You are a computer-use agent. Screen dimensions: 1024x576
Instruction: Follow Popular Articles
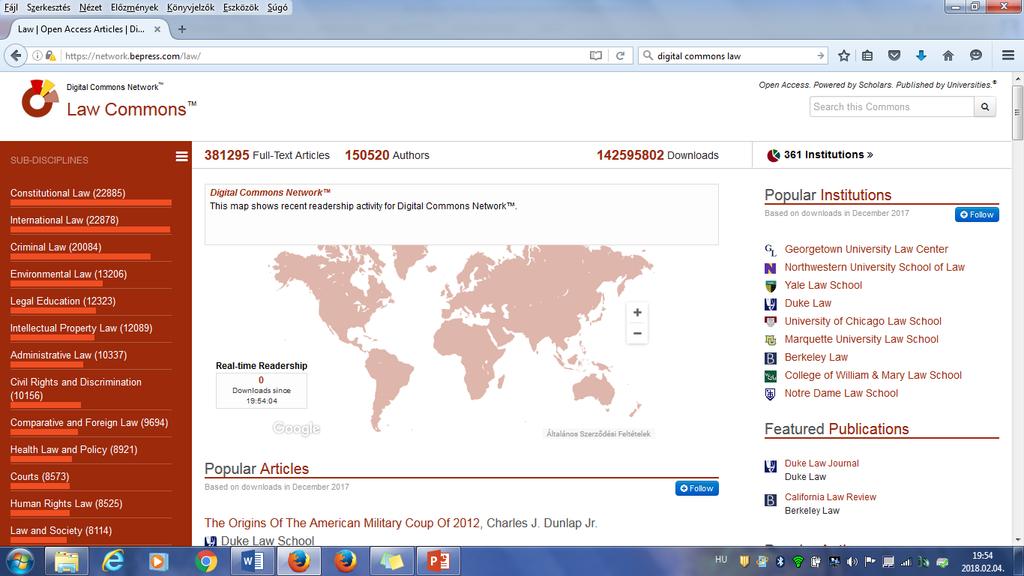tap(697, 488)
